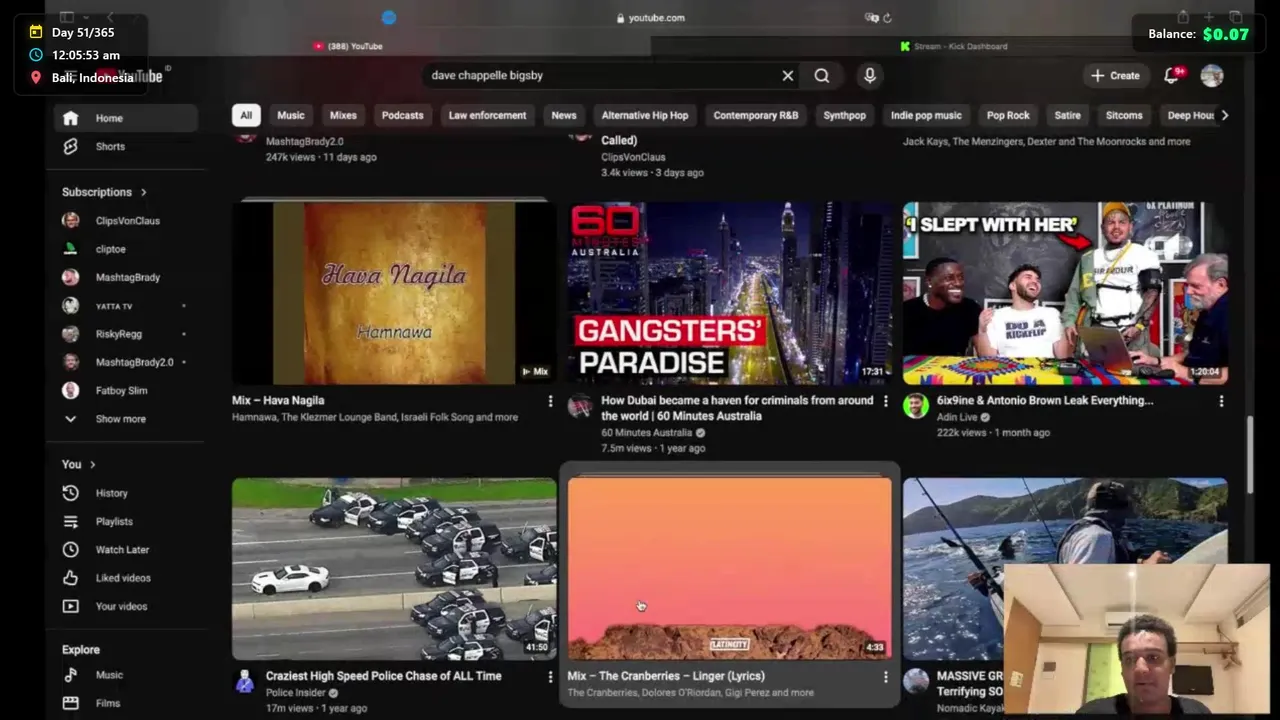This screenshot has width=1280, height=720.
Task: Show more filter chips with right arrow
Action: (x=1225, y=115)
